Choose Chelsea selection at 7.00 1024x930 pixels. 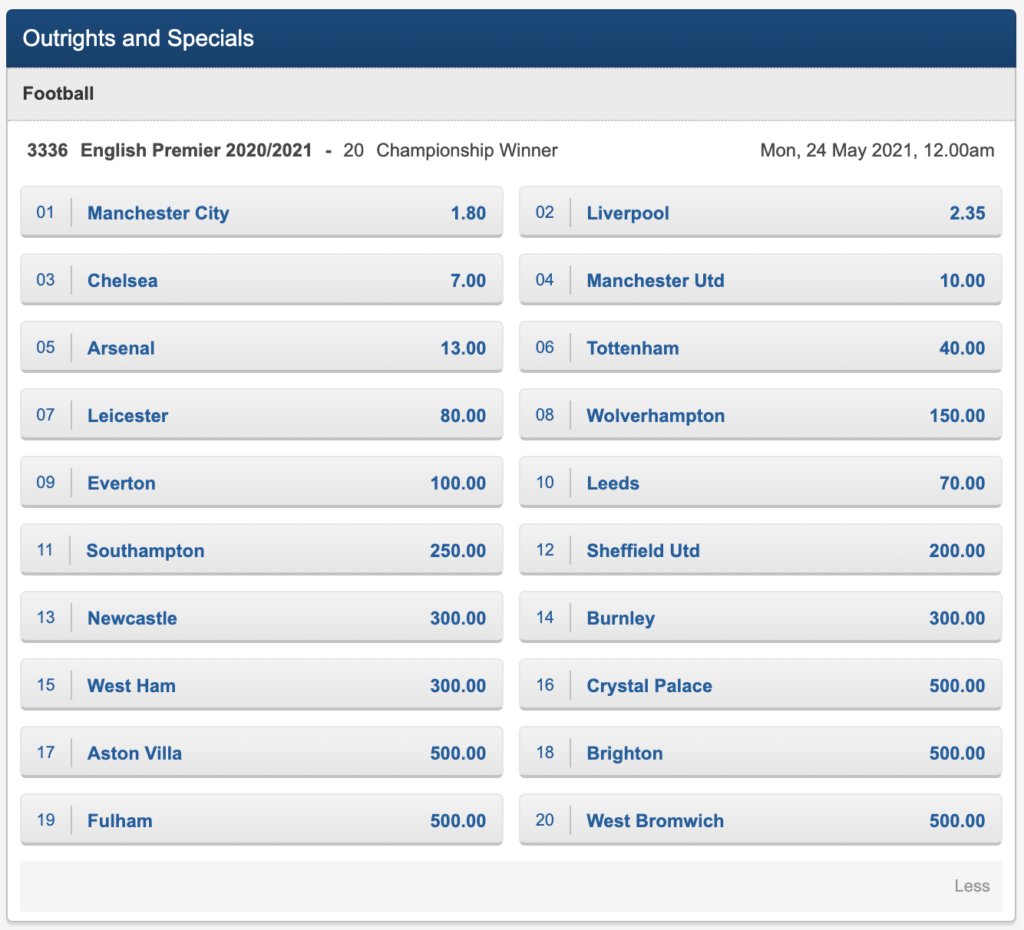click(x=261, y=280)
